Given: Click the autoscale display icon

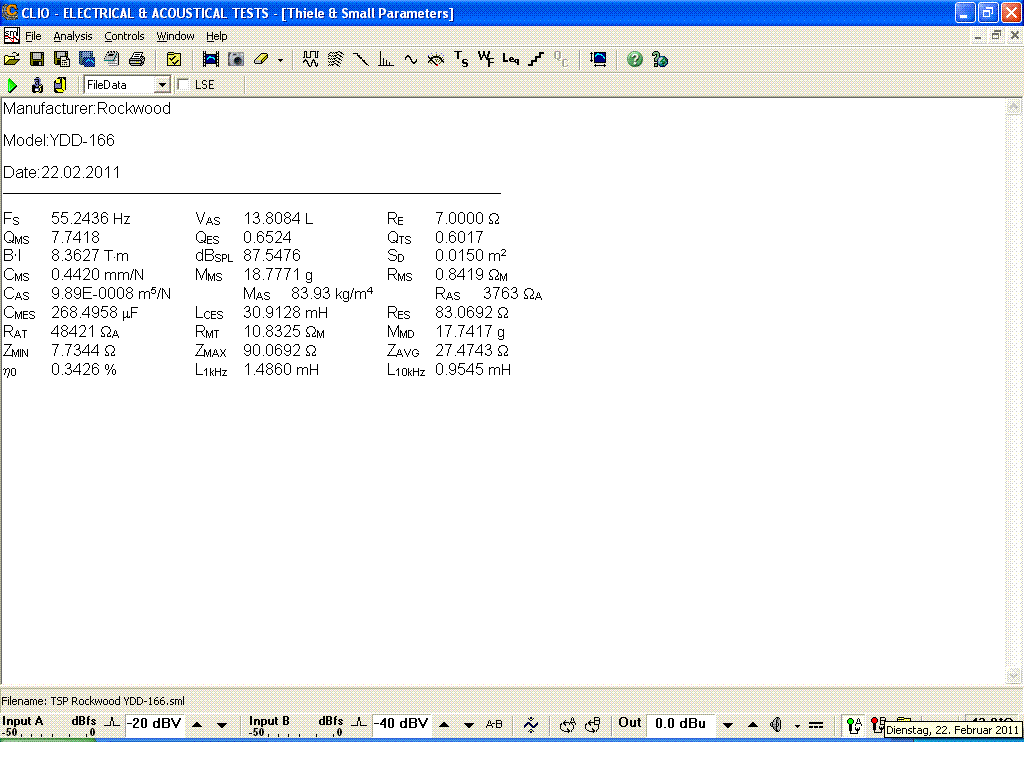Looking at the screenshot, I should (x=598, y=59).
